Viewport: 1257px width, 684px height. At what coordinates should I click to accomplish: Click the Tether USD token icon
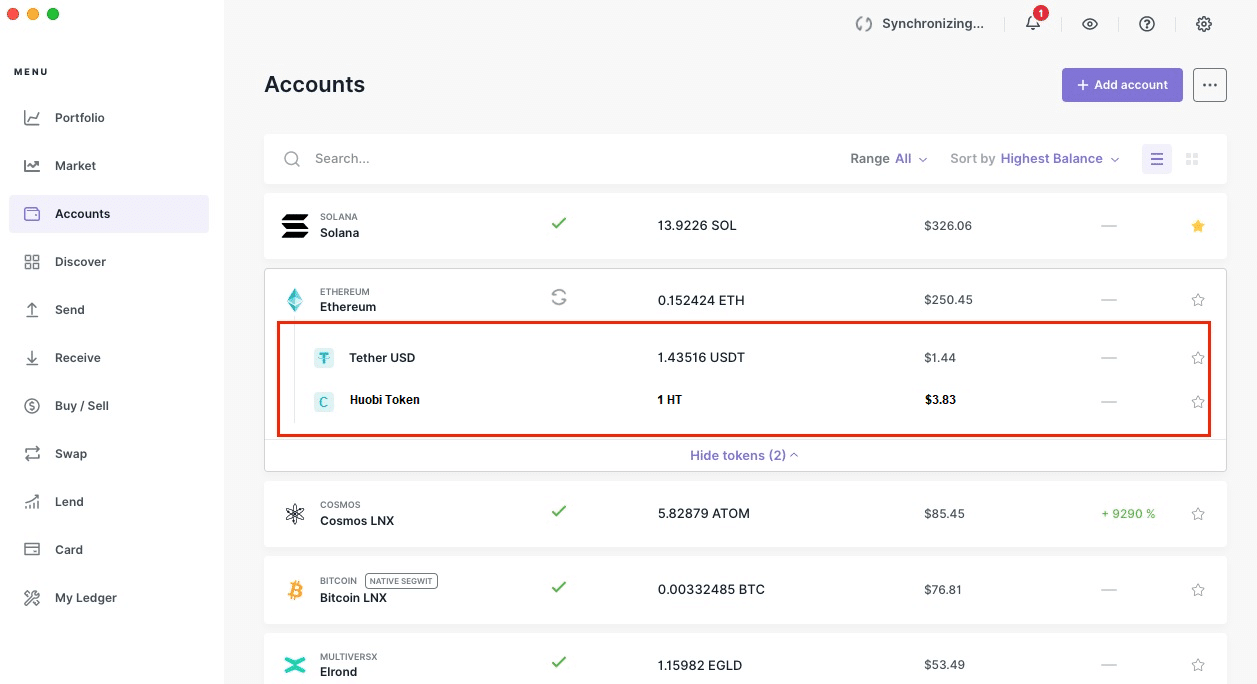323,358
